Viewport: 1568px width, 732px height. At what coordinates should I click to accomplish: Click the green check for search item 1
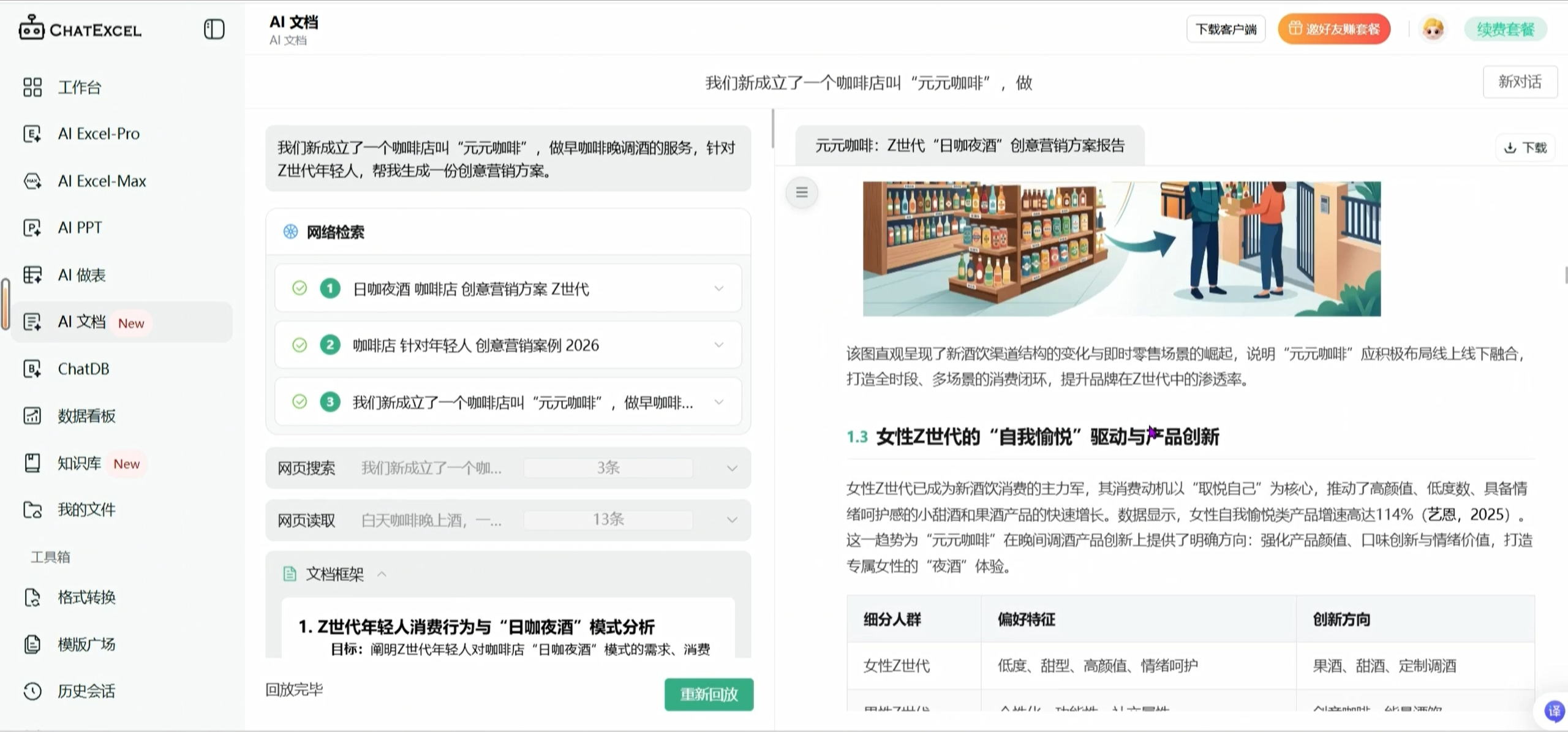click(300, 288)
